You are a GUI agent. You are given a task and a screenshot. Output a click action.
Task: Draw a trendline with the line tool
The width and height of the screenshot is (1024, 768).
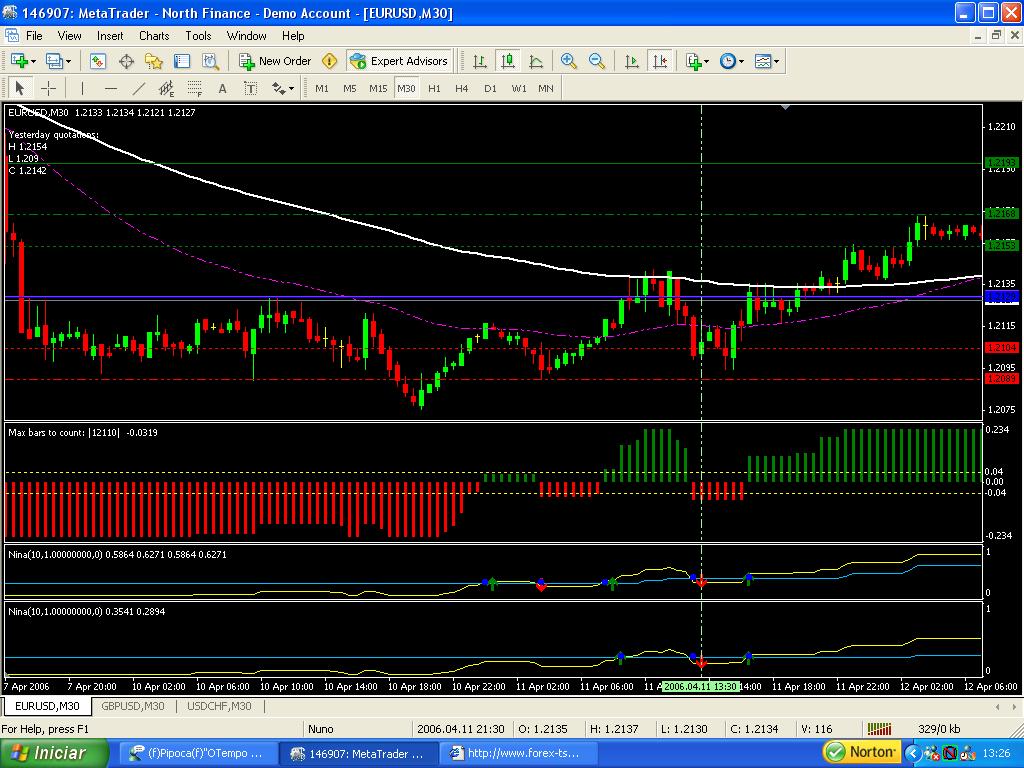(139, 88)
